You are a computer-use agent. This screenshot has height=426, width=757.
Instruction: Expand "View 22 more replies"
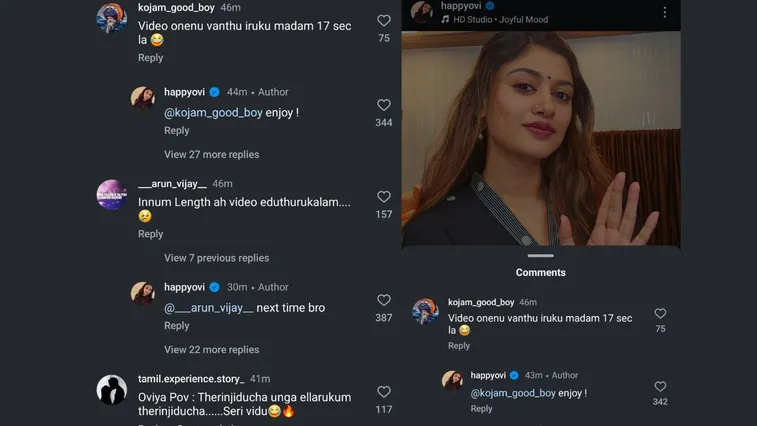pos(211,350)
